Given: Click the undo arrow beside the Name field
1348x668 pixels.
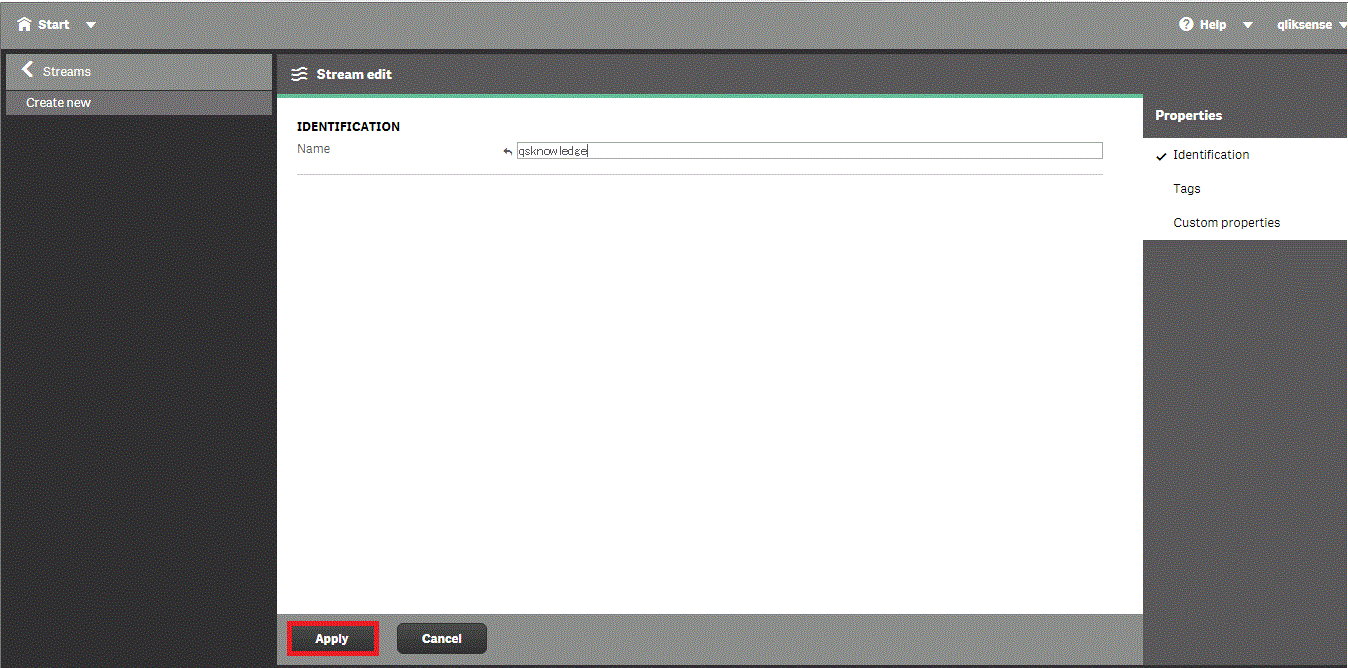Looking at the screenshot, I should pos(507,152).
